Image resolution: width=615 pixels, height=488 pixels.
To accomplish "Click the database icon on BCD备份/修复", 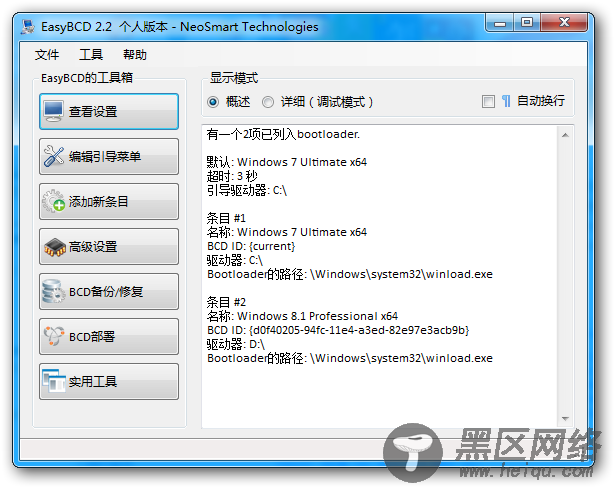I will [53, 291].
